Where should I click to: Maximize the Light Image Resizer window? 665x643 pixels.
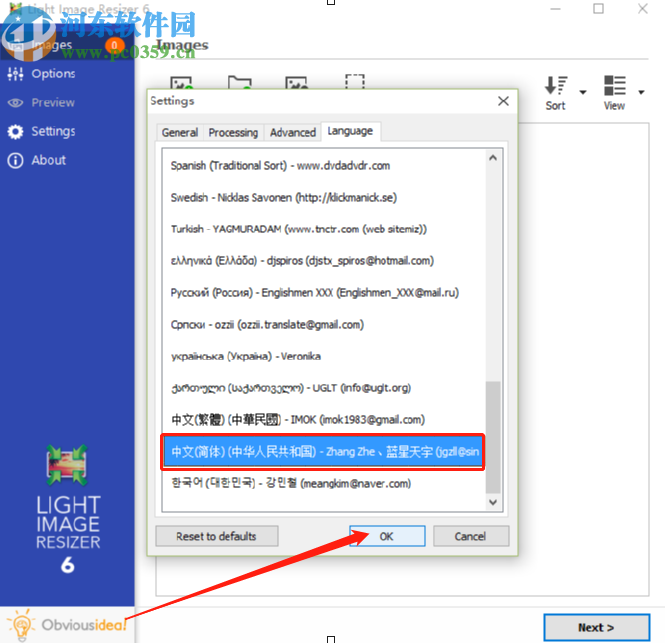[598, 8]
